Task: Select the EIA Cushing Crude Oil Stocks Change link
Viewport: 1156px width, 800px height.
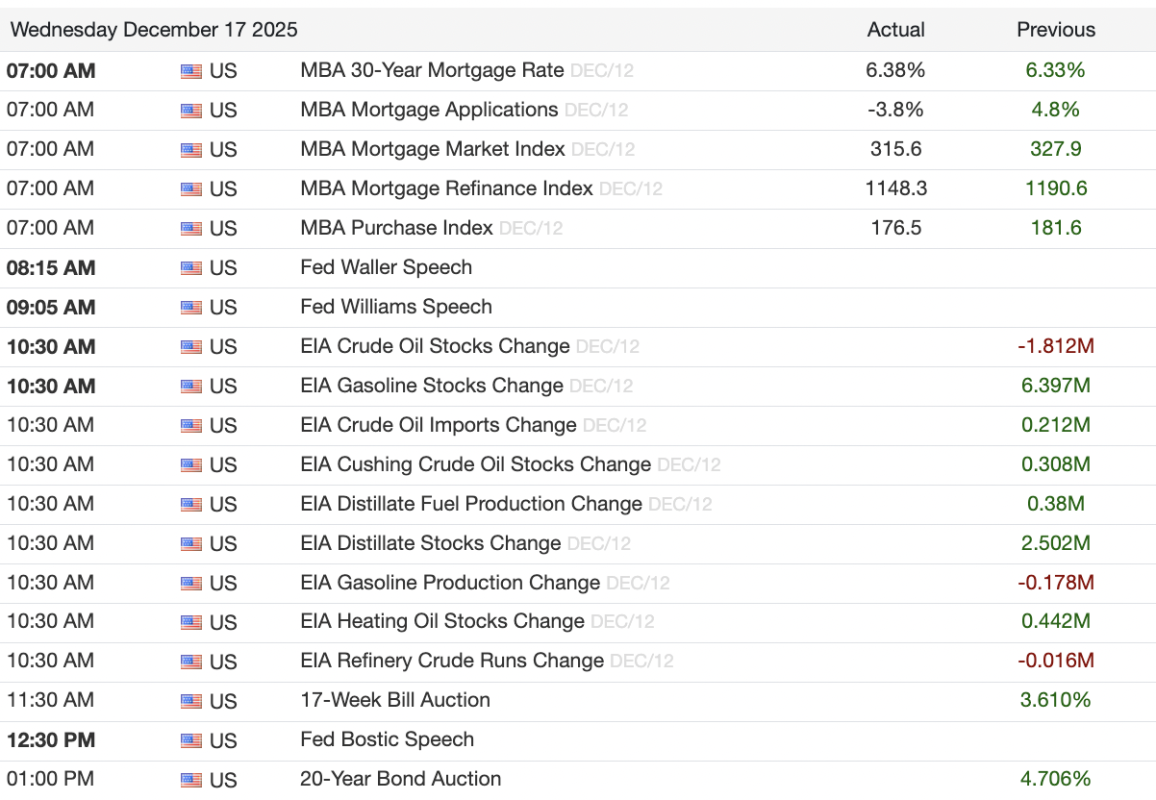Action: (x=475, y=465)
